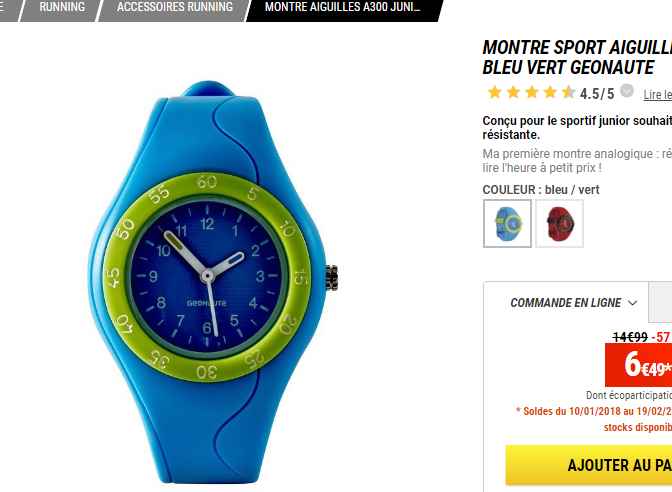Open the Running breadcrumb link
Viewport: 672px width, 492px height.
(x=62, y=7)
